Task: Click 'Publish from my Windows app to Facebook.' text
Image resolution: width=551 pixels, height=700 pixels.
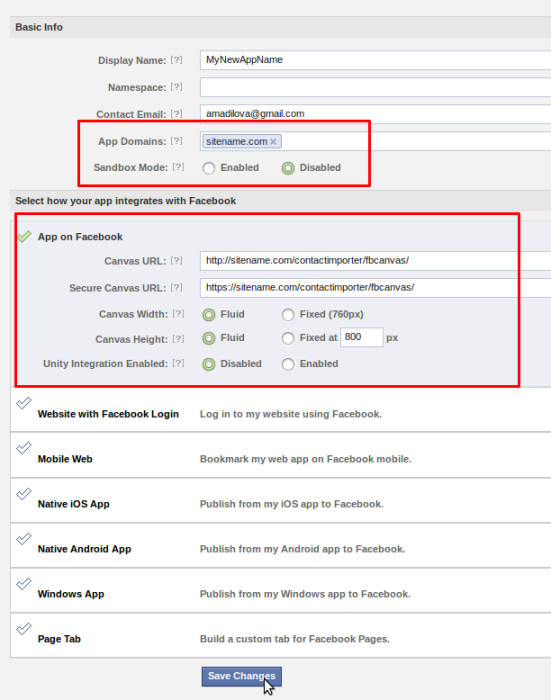Action: point(305,594)
